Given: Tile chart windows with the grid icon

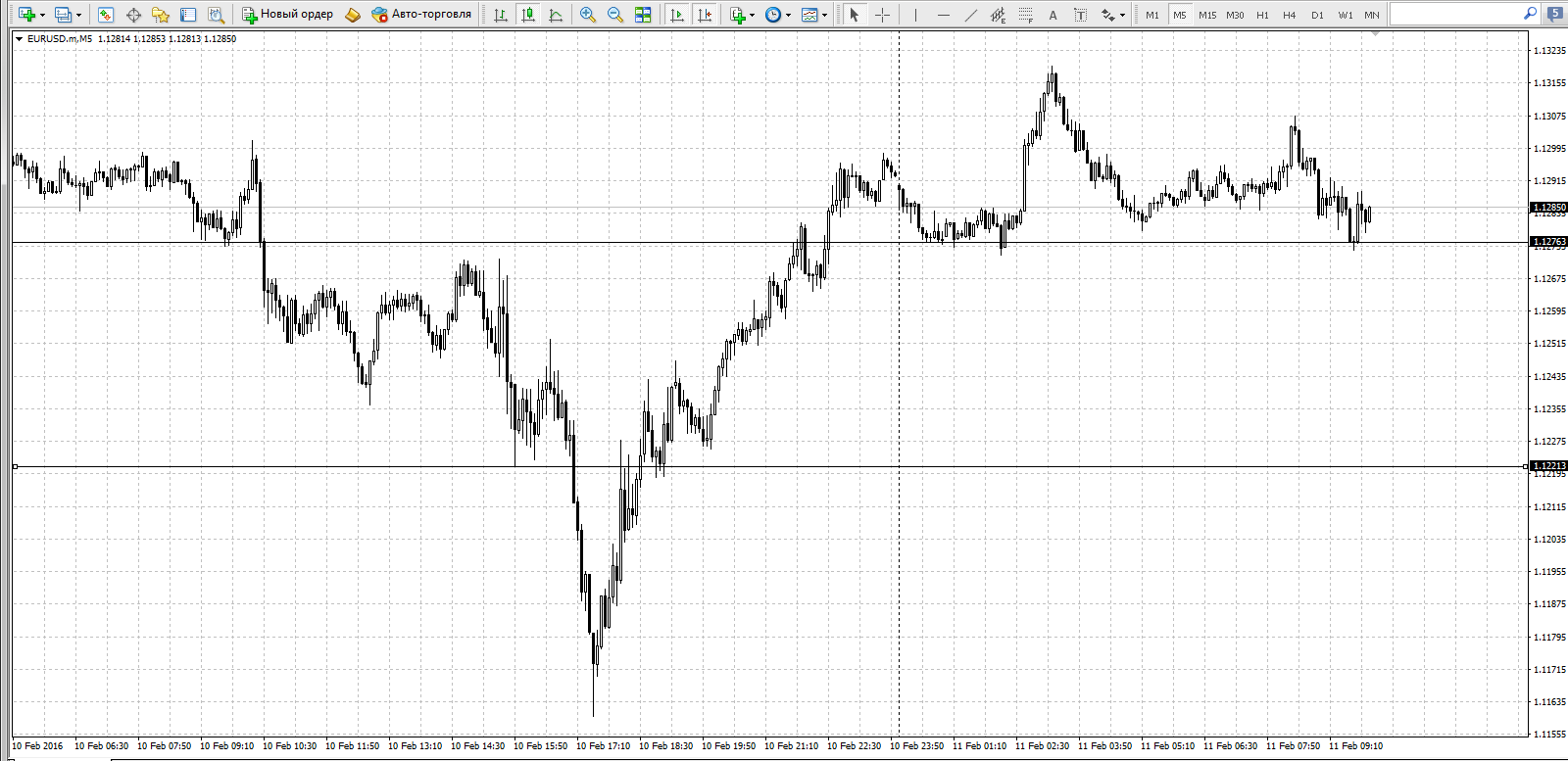Looking at the screenshot, I should [643, 15].
